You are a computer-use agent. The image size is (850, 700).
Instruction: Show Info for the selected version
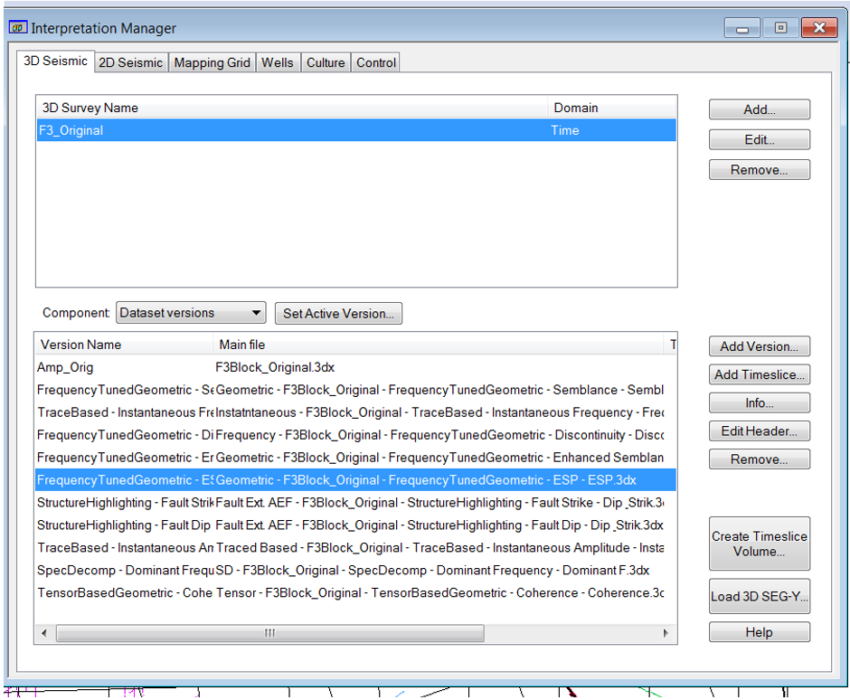pos(759,402)
